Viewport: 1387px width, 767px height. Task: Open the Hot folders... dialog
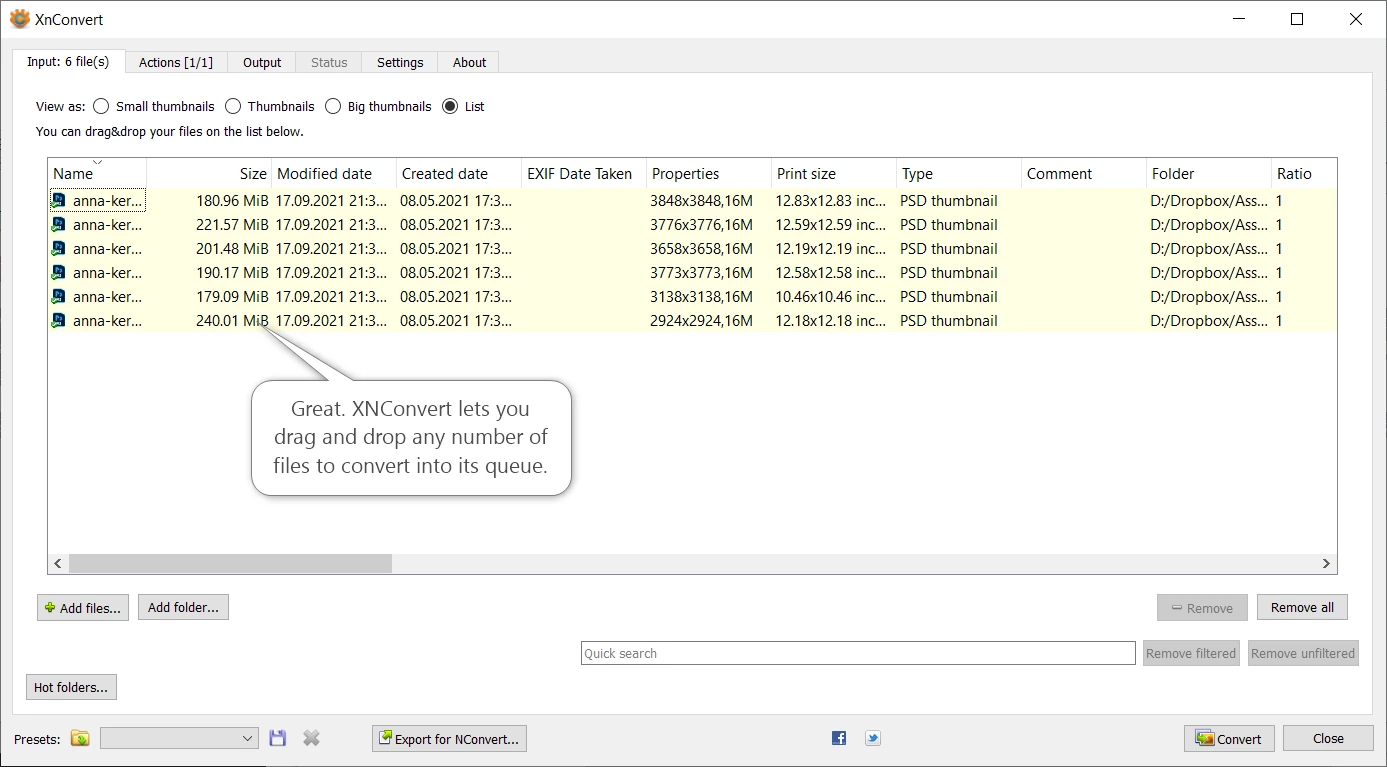tap(71, 687)
